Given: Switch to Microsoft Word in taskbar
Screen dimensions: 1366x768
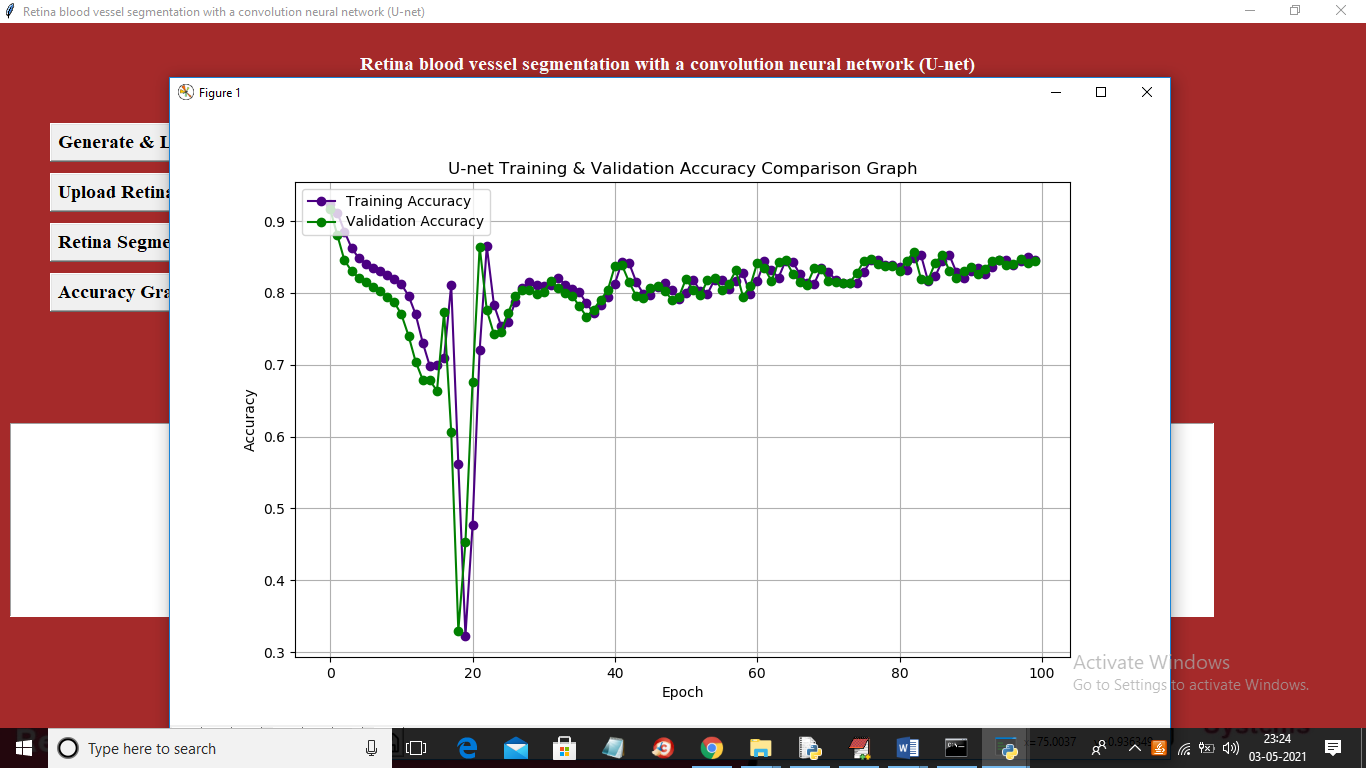Looking at the screenshot, I should pyautogui.click(x=908, y=748).
